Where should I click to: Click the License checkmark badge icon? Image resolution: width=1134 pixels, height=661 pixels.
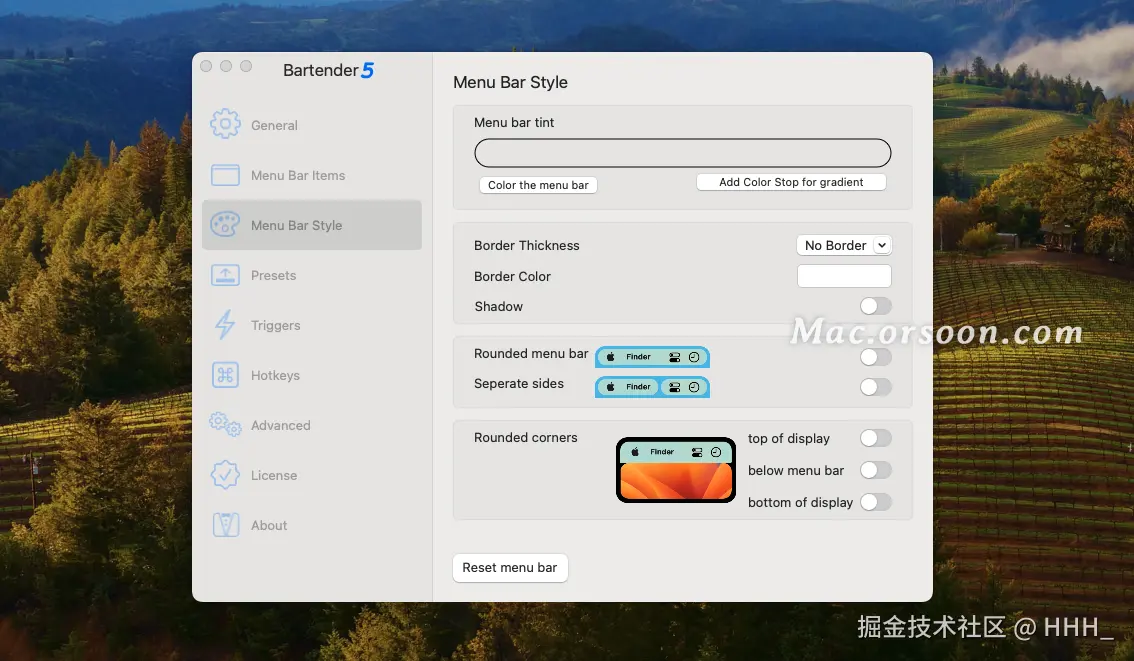(225, 475)
